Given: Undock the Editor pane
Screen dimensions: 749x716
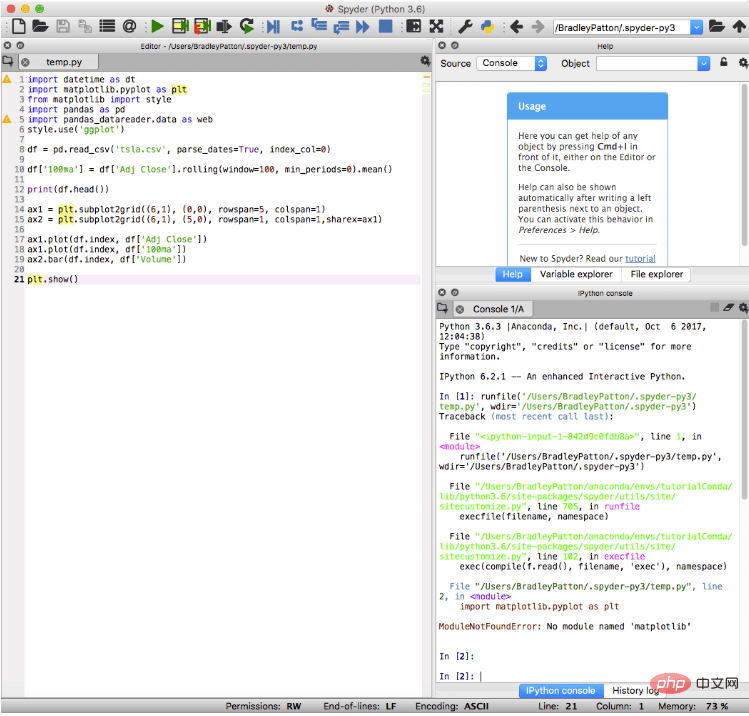Looking at the screenshot, I should 20,45.
